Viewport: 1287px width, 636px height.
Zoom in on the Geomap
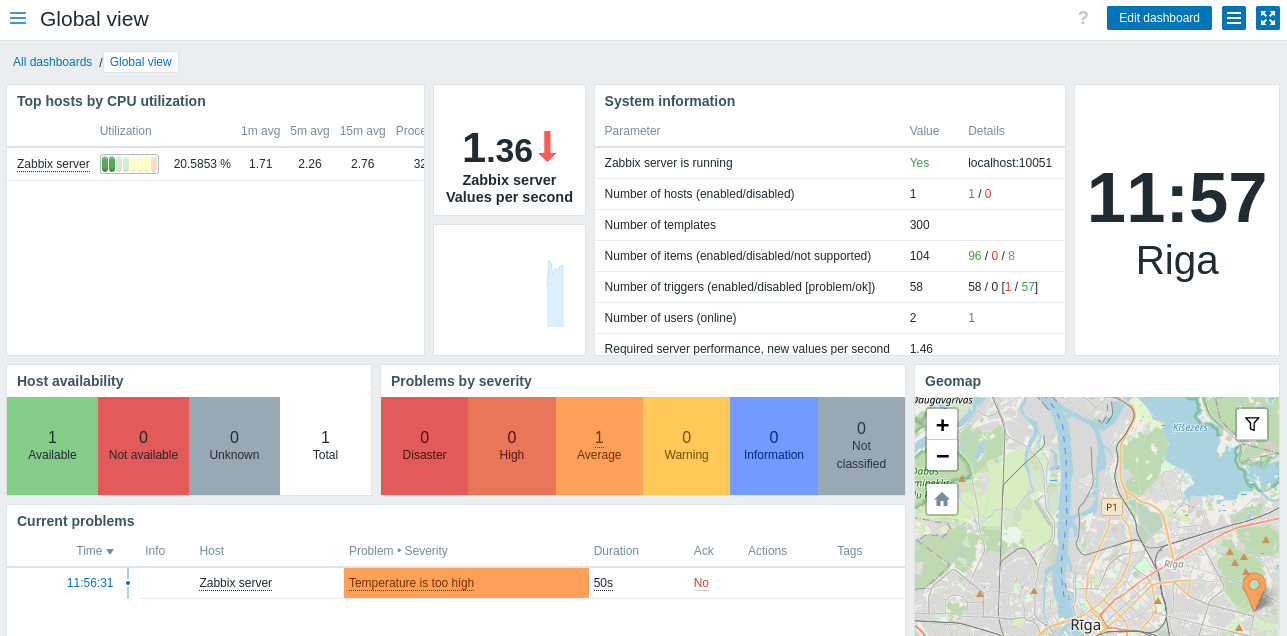point(941,425)
